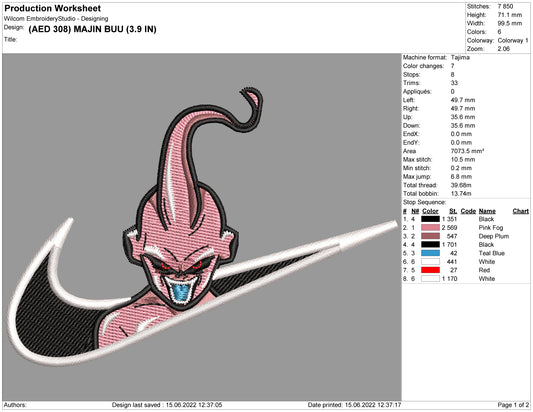Image resolution: width=533 pixels, height=412 pixels.
Task: Select the Red color swatch
Action: (430, 270)
